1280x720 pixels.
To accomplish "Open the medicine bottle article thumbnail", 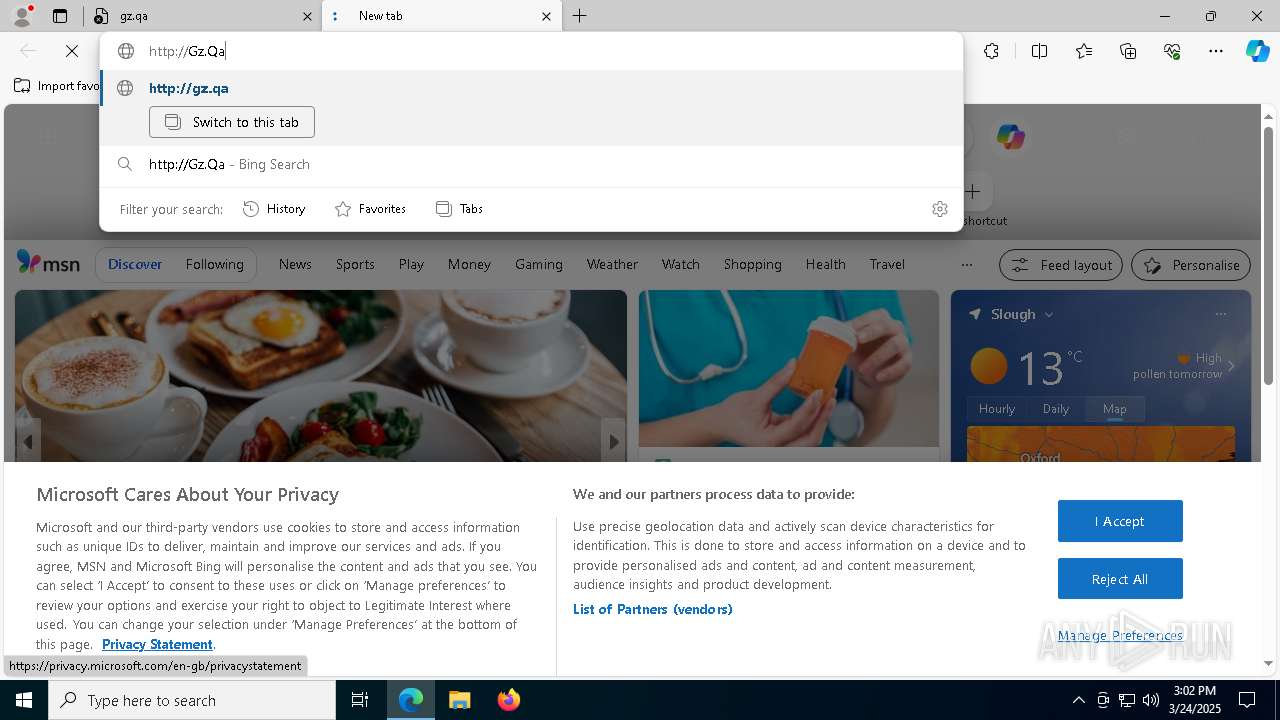I will click(789, 368).
